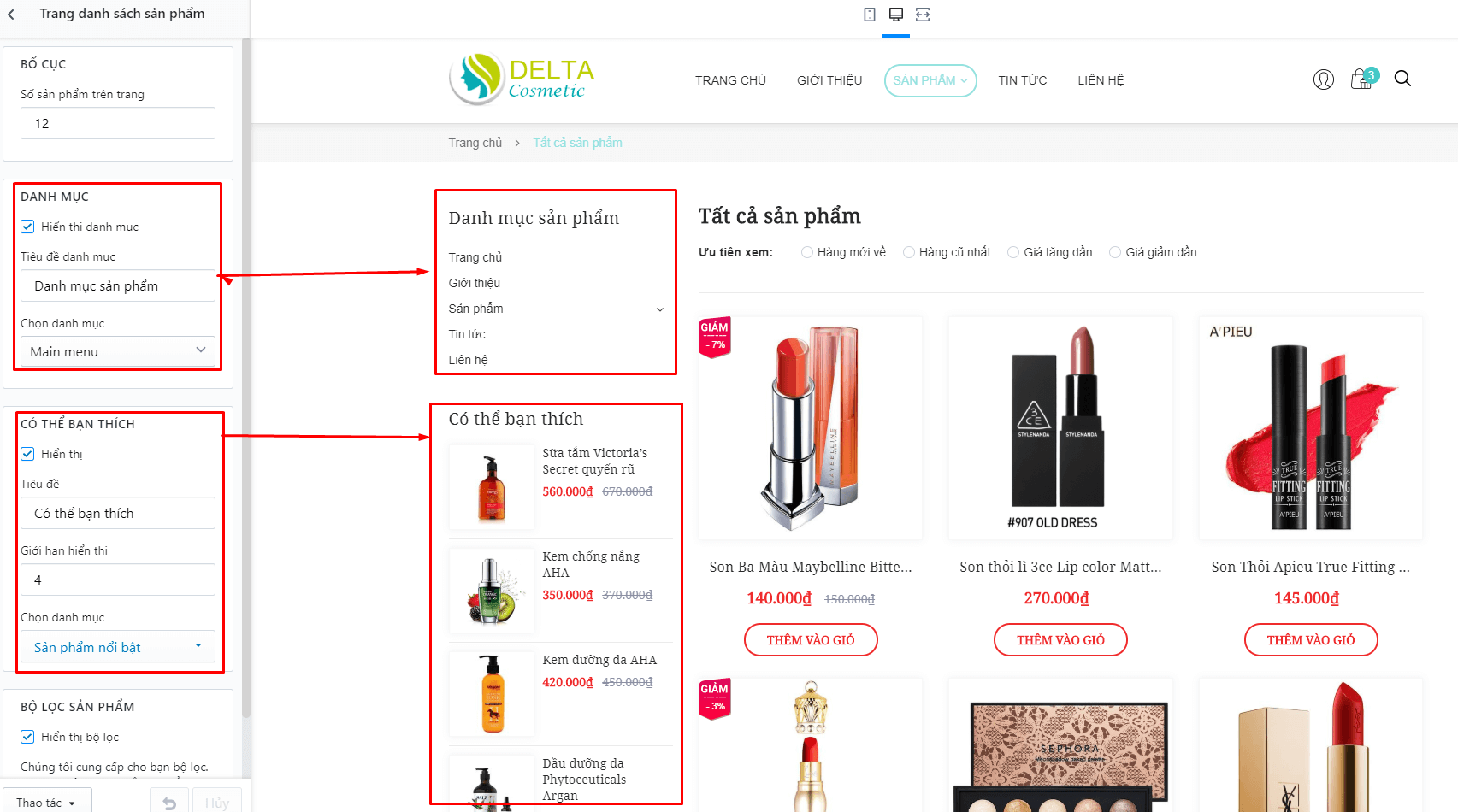Open the shopping cart icon
The image size is (1458, 812).
1362,79
